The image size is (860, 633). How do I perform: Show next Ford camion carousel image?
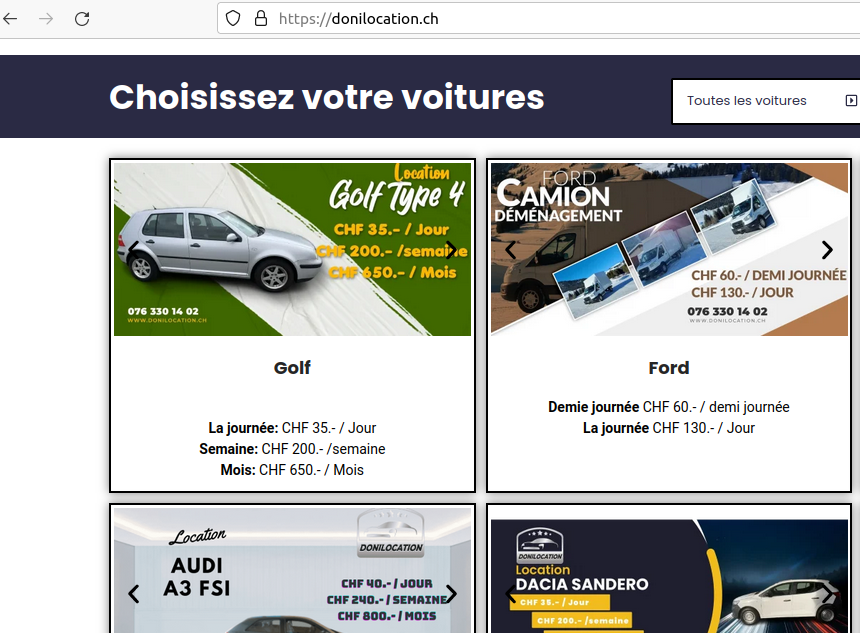point(827,250)
